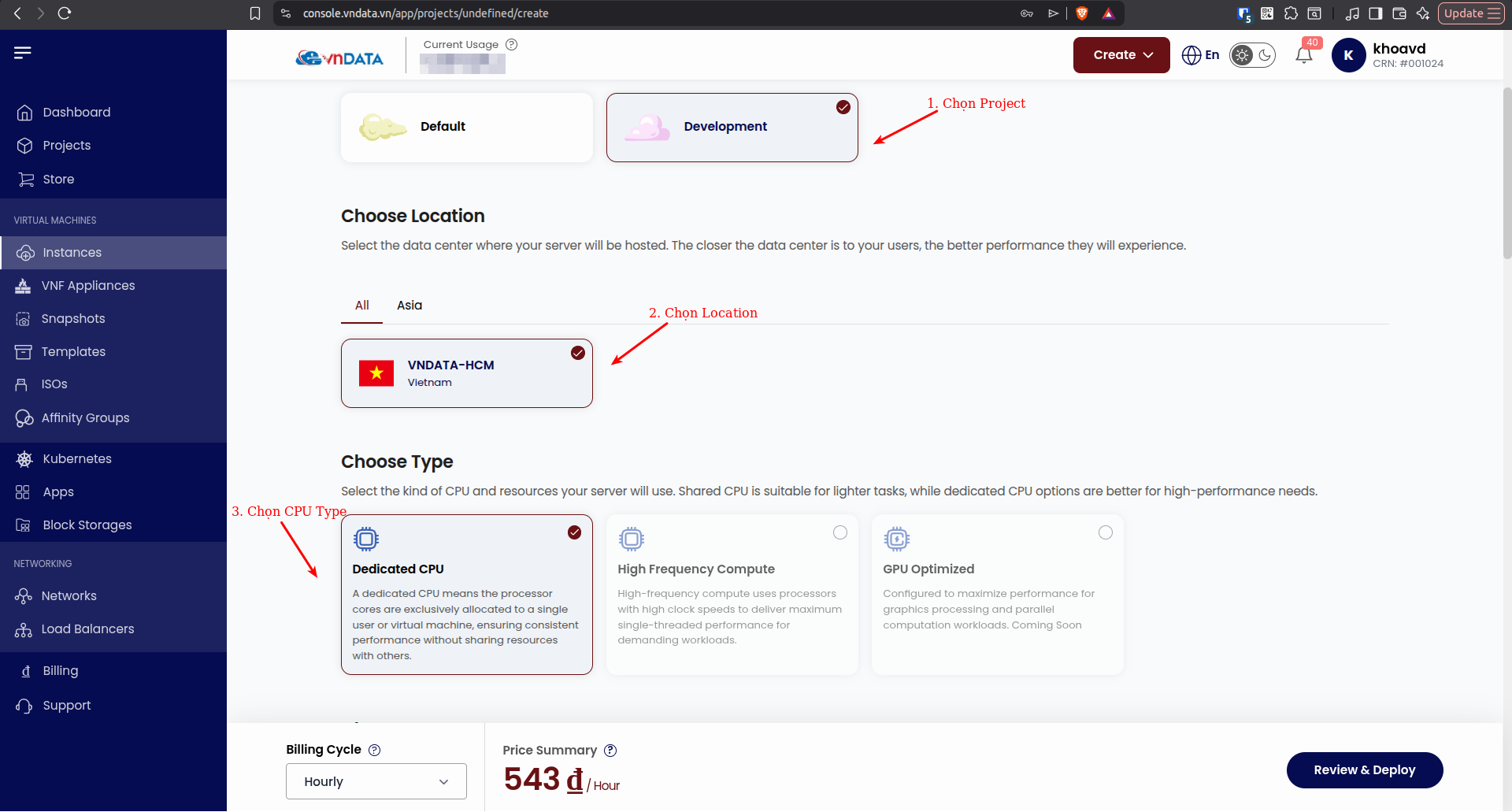Open the browser extensions puzzle icon
This screenshot has width=1512, height=812.
click(1291, 13)
